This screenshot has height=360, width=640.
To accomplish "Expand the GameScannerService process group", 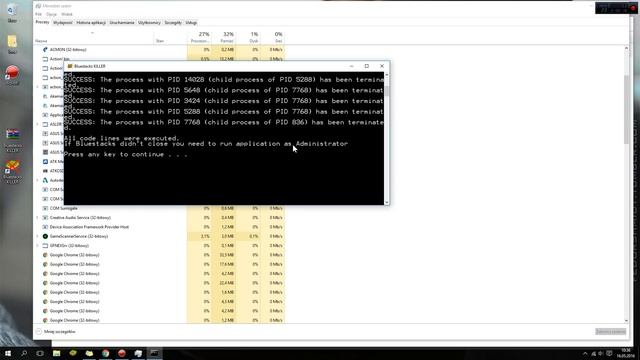I will click(x=38, y=236).
